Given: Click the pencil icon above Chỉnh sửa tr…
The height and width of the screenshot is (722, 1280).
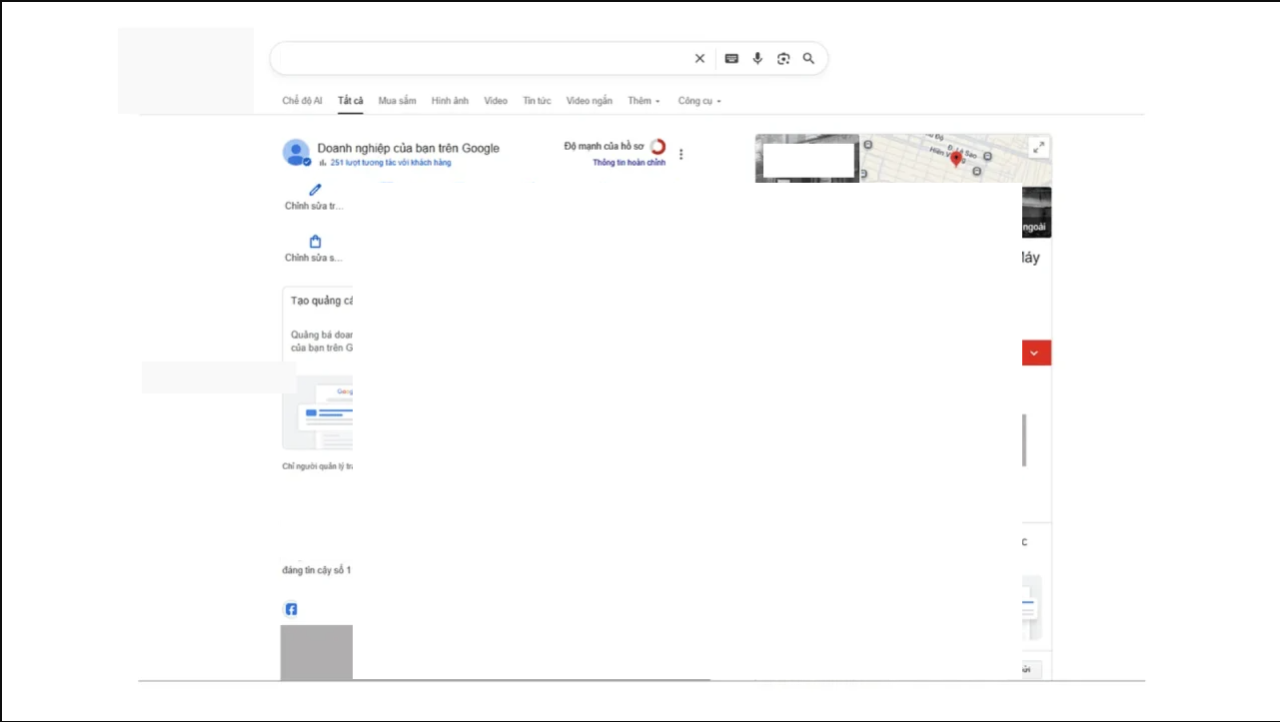Looking at the screenshot, I should point(315,189).
